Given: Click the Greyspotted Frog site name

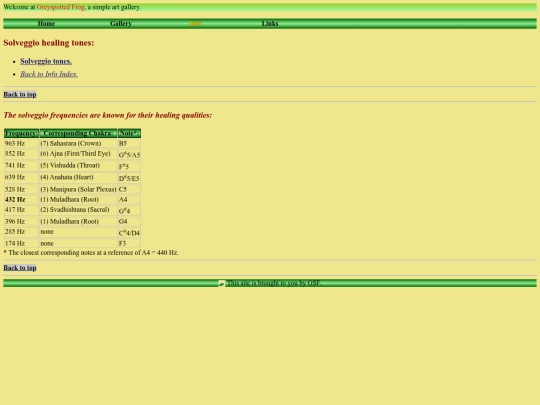Looking at the screenshot, I should click(61, 7).
